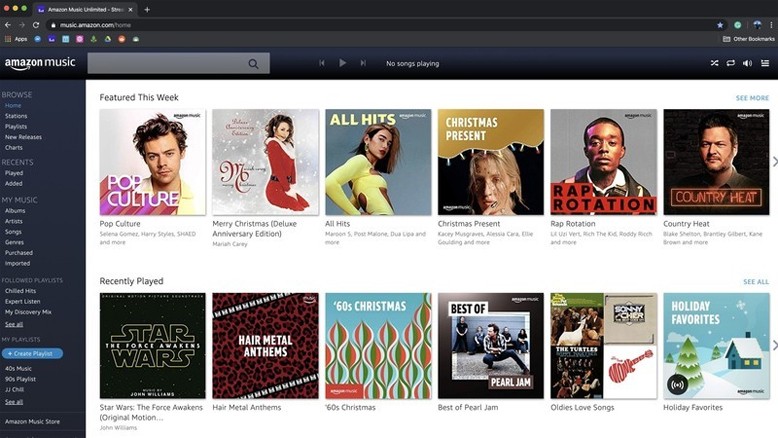Viewport: 778px width, 438px height.
Task: Open the Pop Culture playlist cover
Action: pos(152,162)
